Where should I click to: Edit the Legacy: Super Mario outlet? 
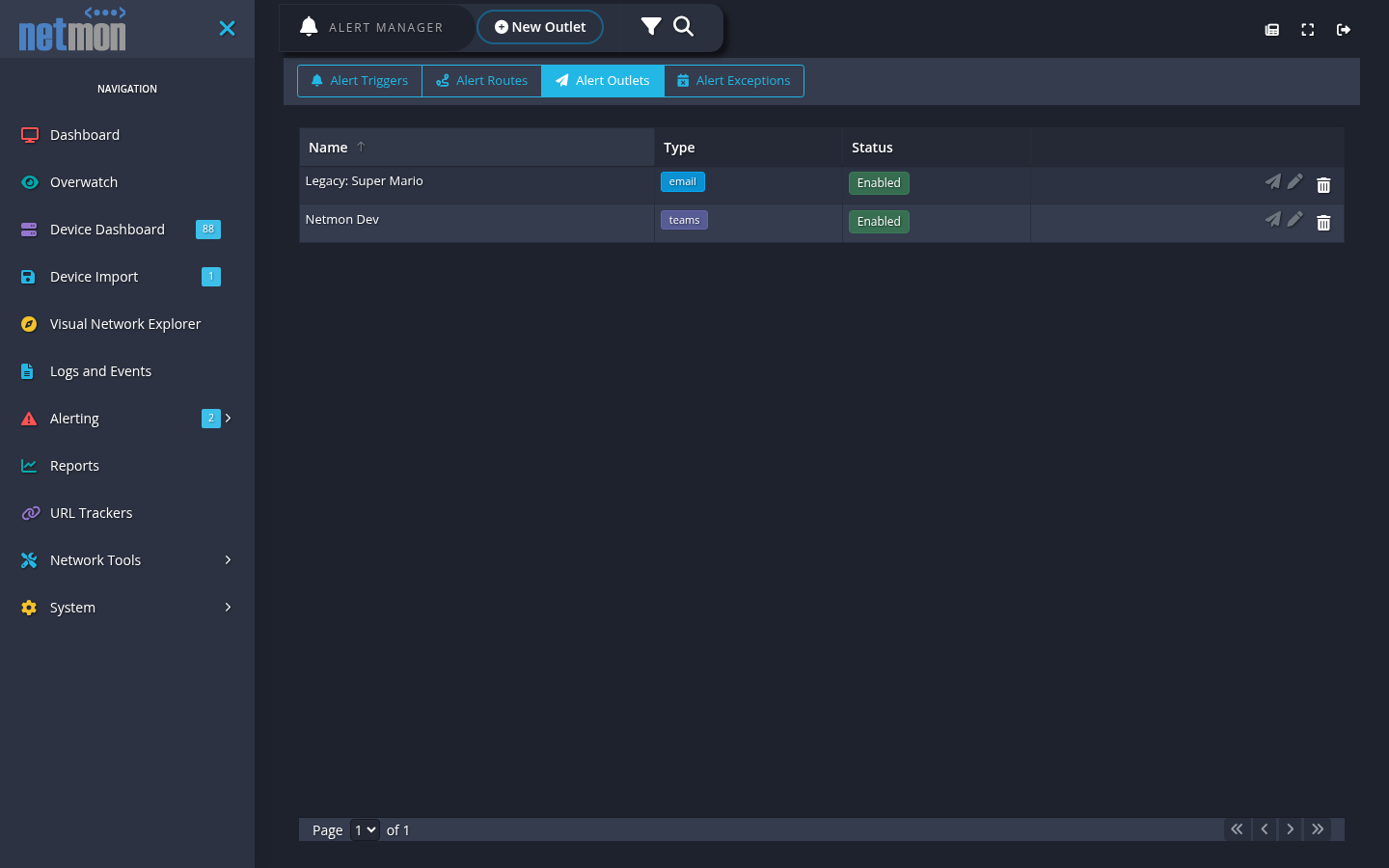click(1295, 181)
